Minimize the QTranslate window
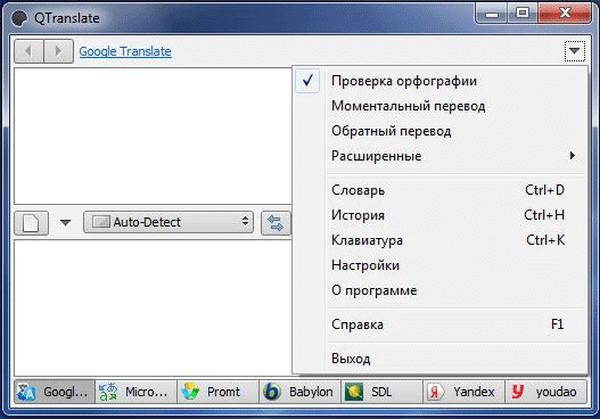600x419 pixels. 492,13
